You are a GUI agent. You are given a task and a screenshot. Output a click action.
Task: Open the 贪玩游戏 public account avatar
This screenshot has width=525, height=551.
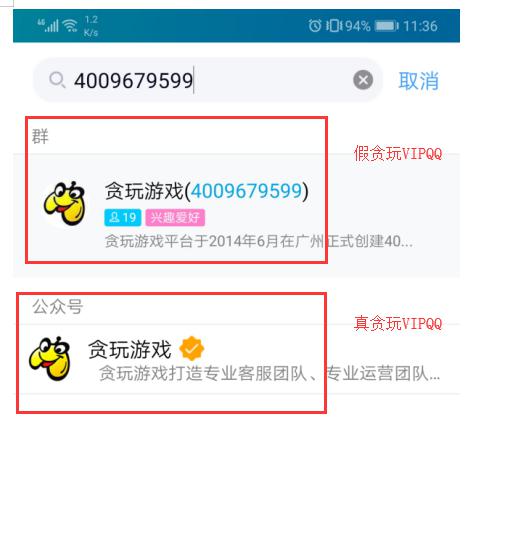coord(50,358)
